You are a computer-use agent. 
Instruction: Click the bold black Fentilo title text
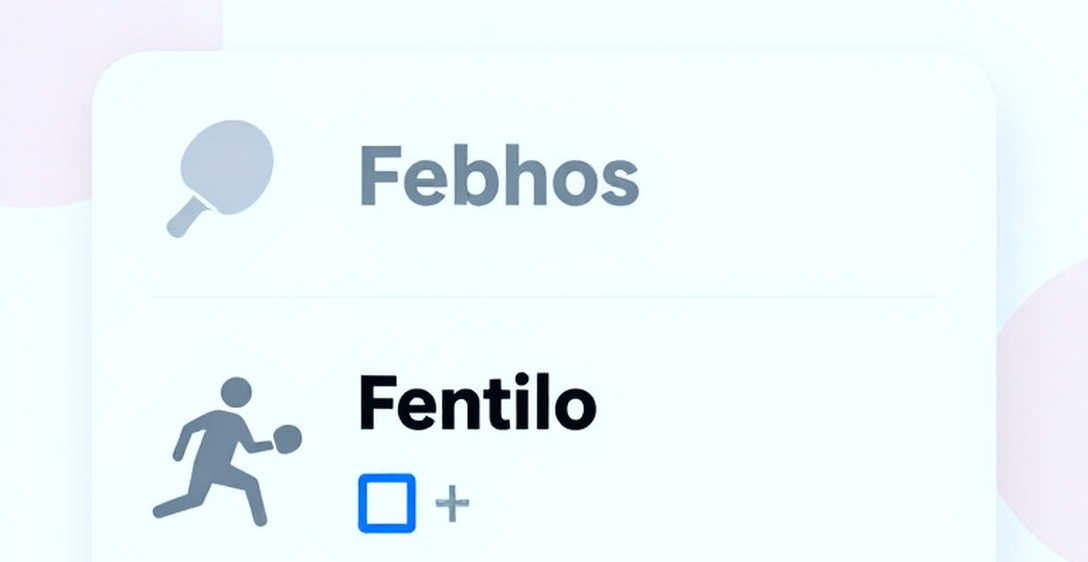pos(478,402)
